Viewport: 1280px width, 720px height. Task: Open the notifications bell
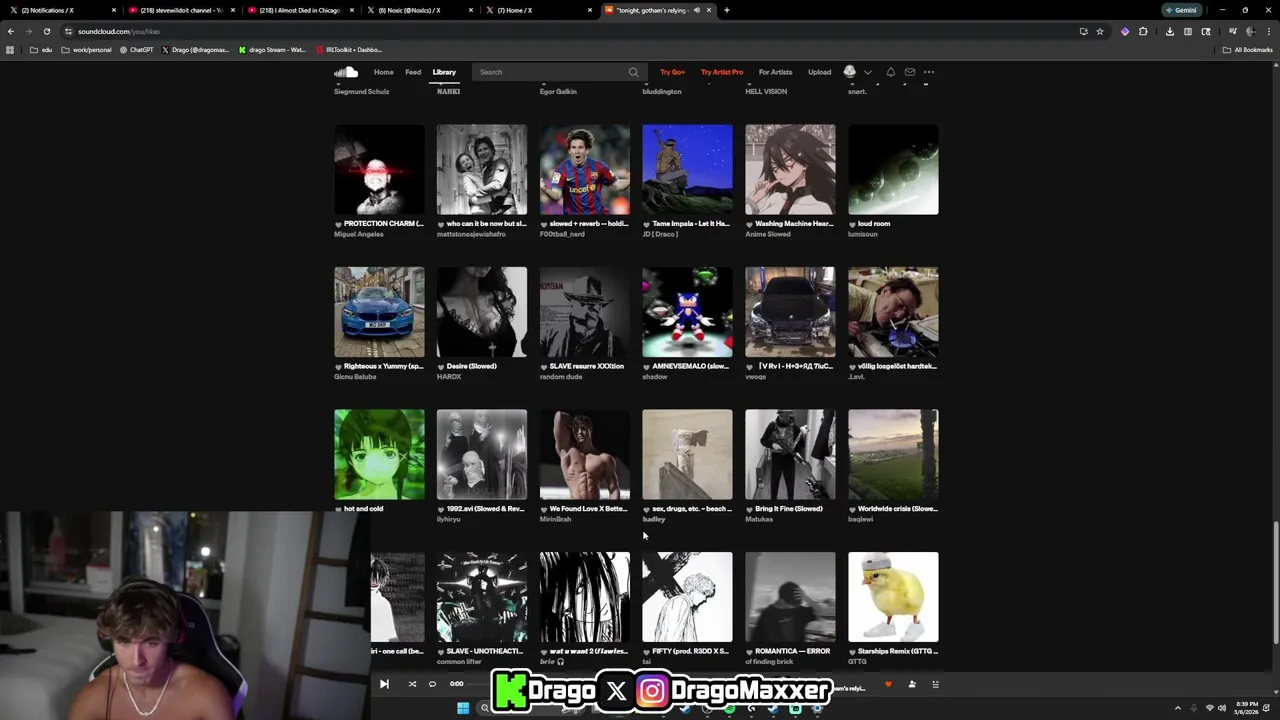(890, 72)
